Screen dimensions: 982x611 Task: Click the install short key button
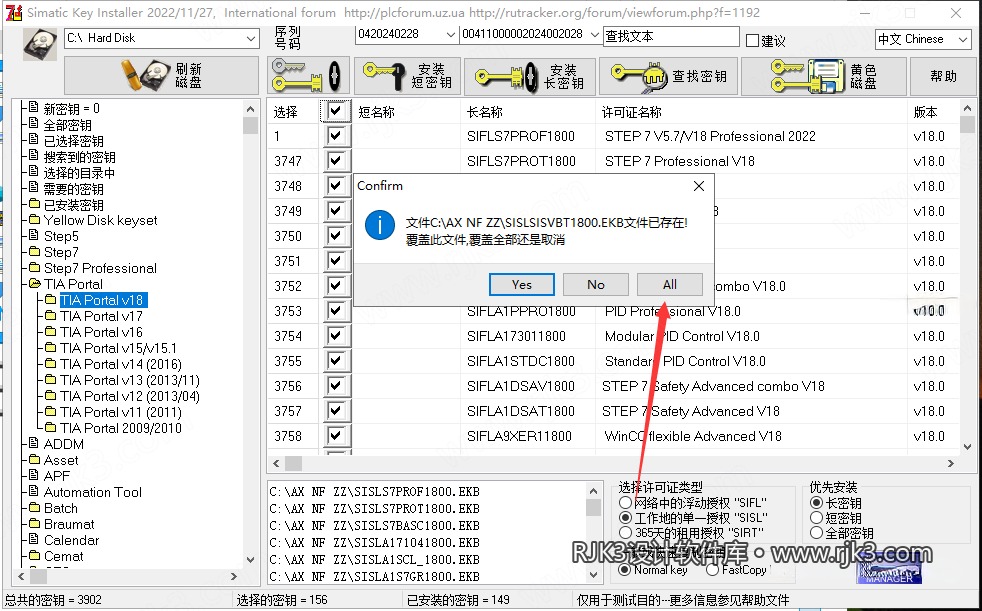click(408, 76)
